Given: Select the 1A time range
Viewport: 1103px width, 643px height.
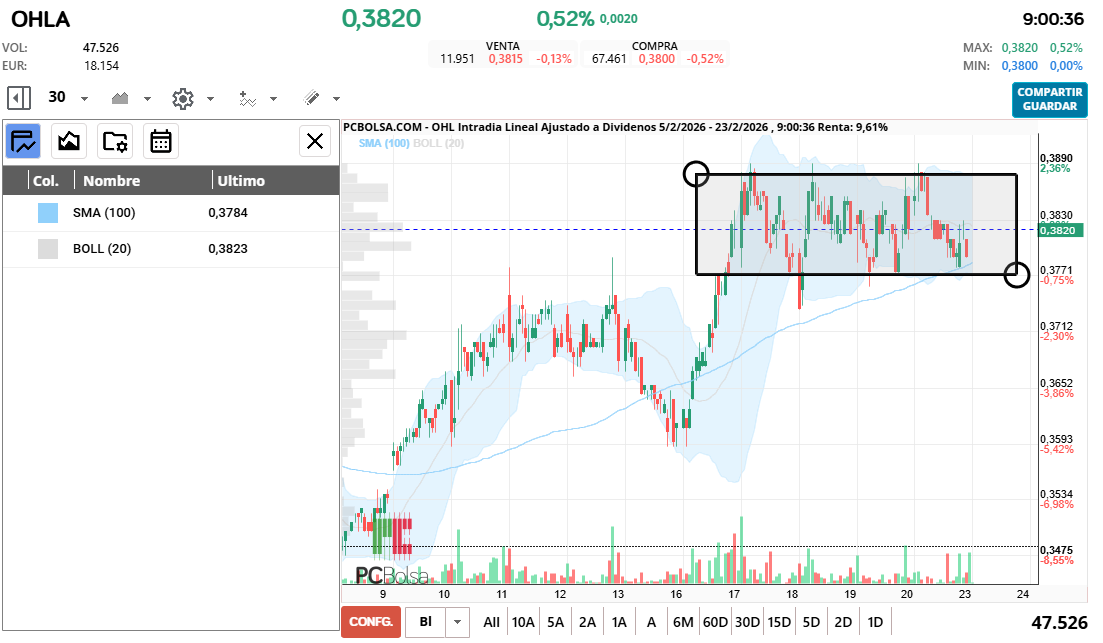Looking at the screenshot, I should click(x=619, y=622).
